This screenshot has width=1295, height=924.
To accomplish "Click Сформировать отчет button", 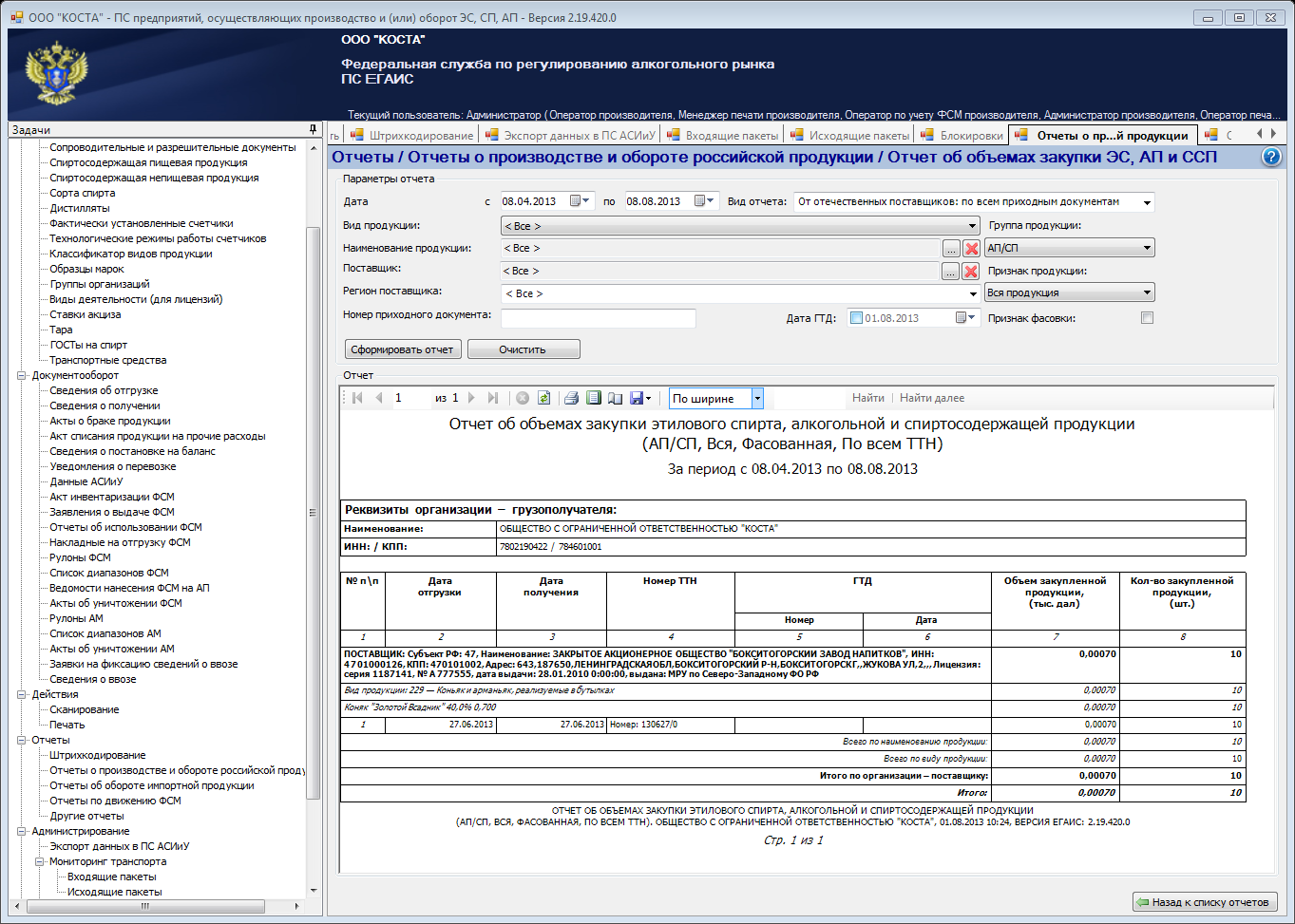I will click(x=403, y=349).
